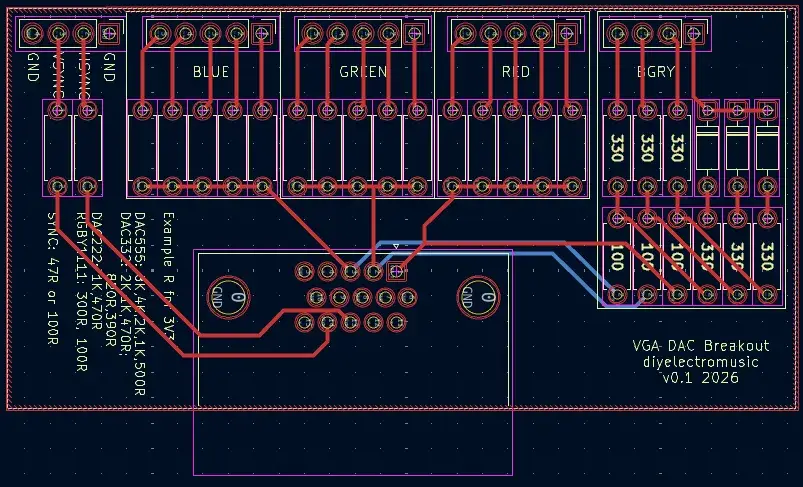Select the square pad of the sync header
This screenshot has width=803, height=487.
[109, 34]
